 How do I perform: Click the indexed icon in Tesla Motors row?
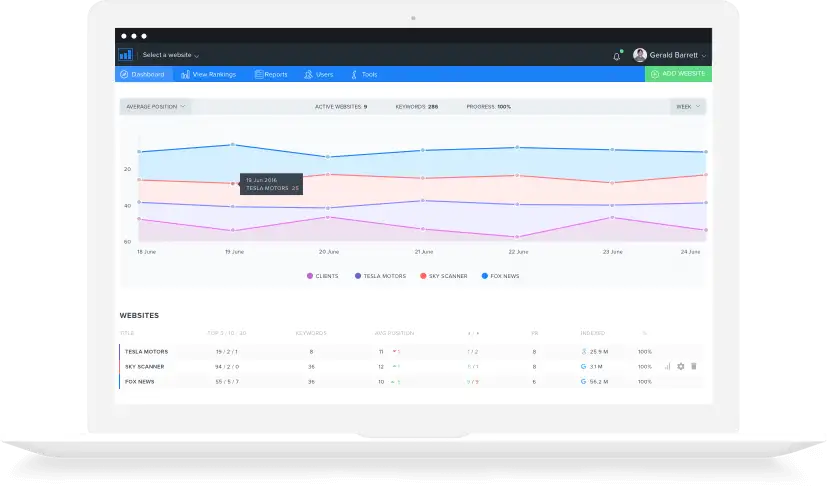(x=583, y=351)
